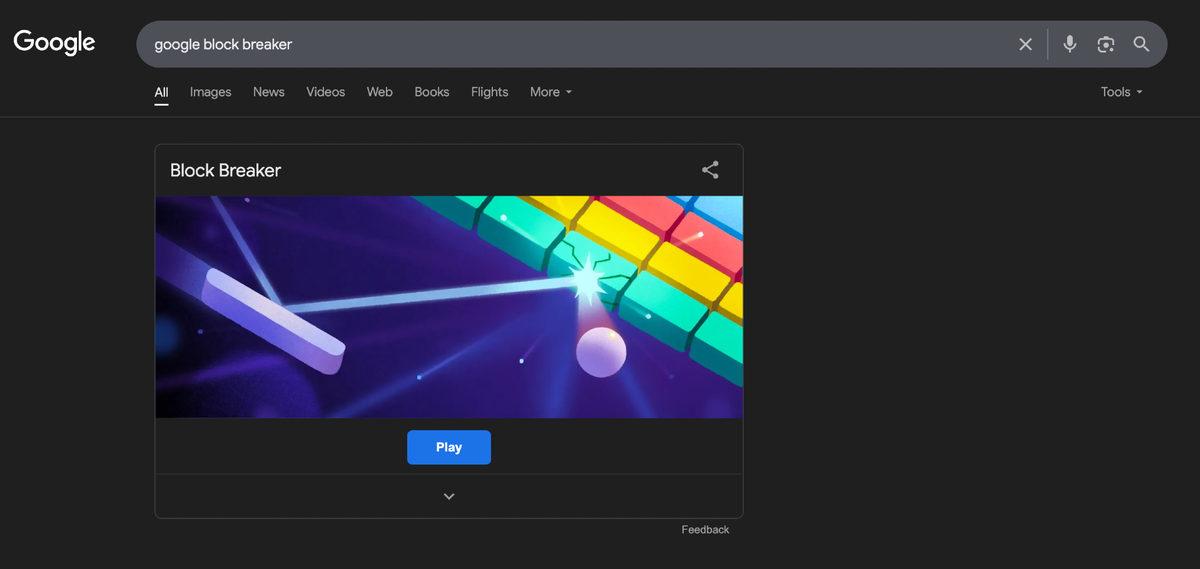
Task: Expand the game card with chevron
Action: click(449, 496)
